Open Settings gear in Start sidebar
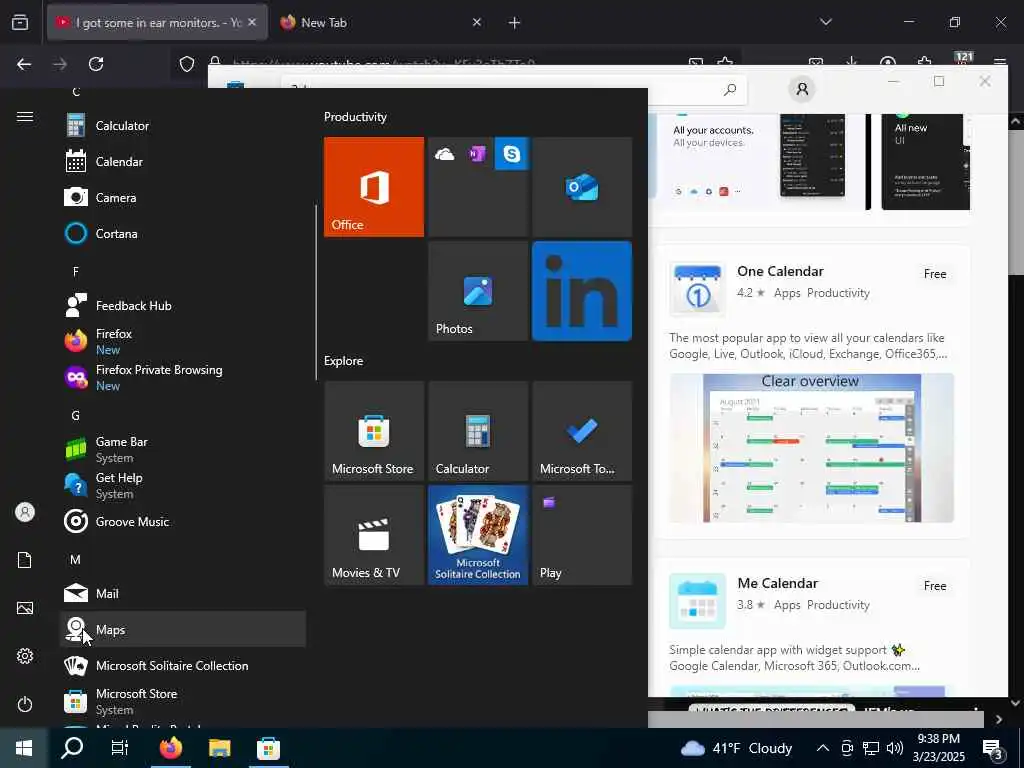Image resolution: width=1024 pixels, height=768 pixels. (x=25, y=656)
